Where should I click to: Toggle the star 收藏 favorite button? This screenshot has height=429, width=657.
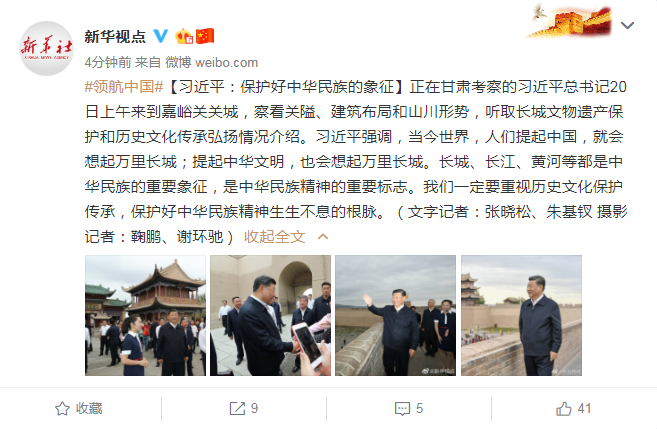click(79, 408)
